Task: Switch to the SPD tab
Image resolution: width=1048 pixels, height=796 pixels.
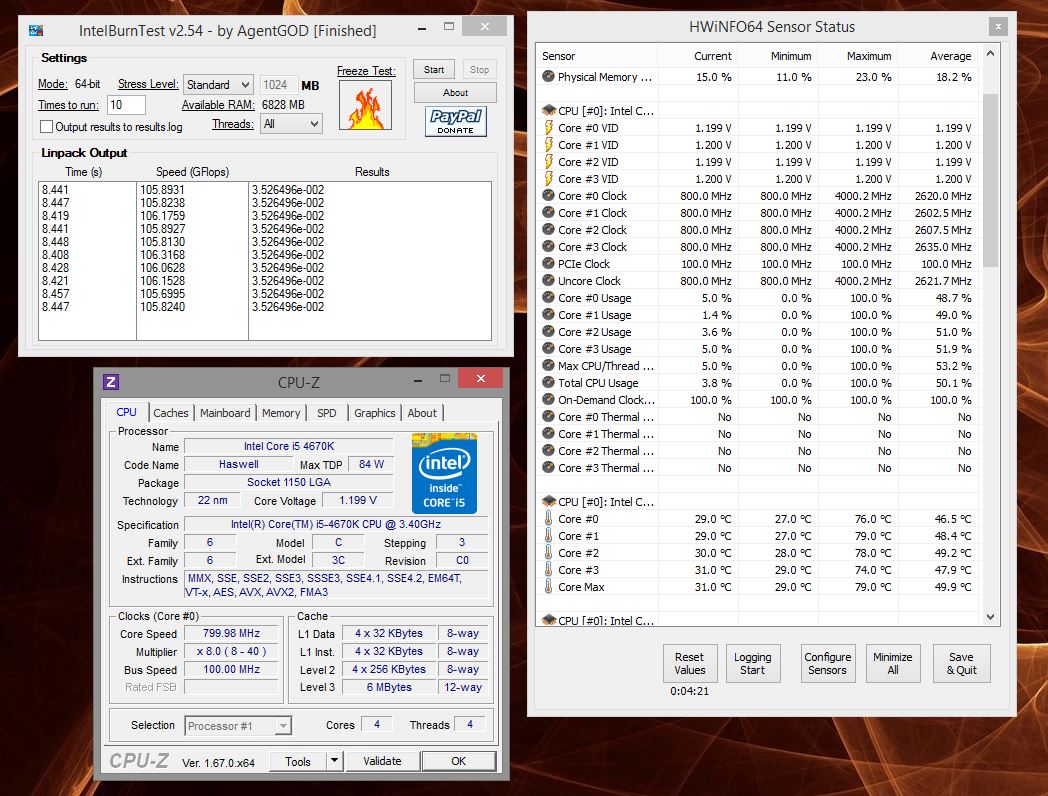Action: [x=327, y=413]
